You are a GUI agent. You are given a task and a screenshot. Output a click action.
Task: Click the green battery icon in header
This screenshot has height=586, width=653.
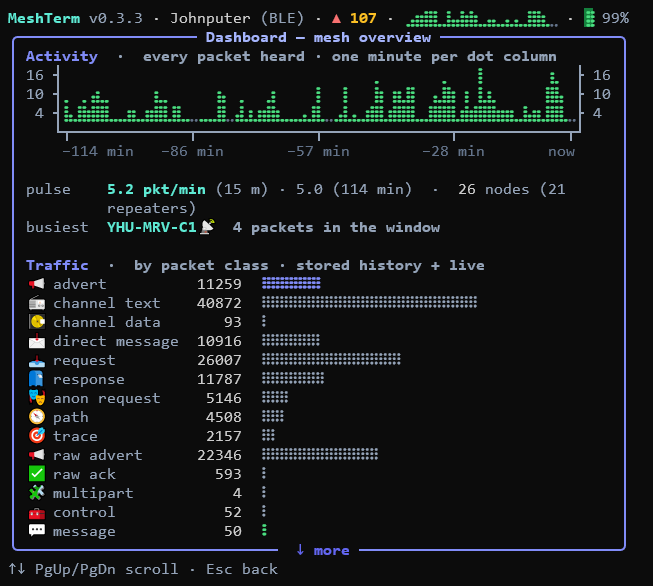[x=589, y=18]
